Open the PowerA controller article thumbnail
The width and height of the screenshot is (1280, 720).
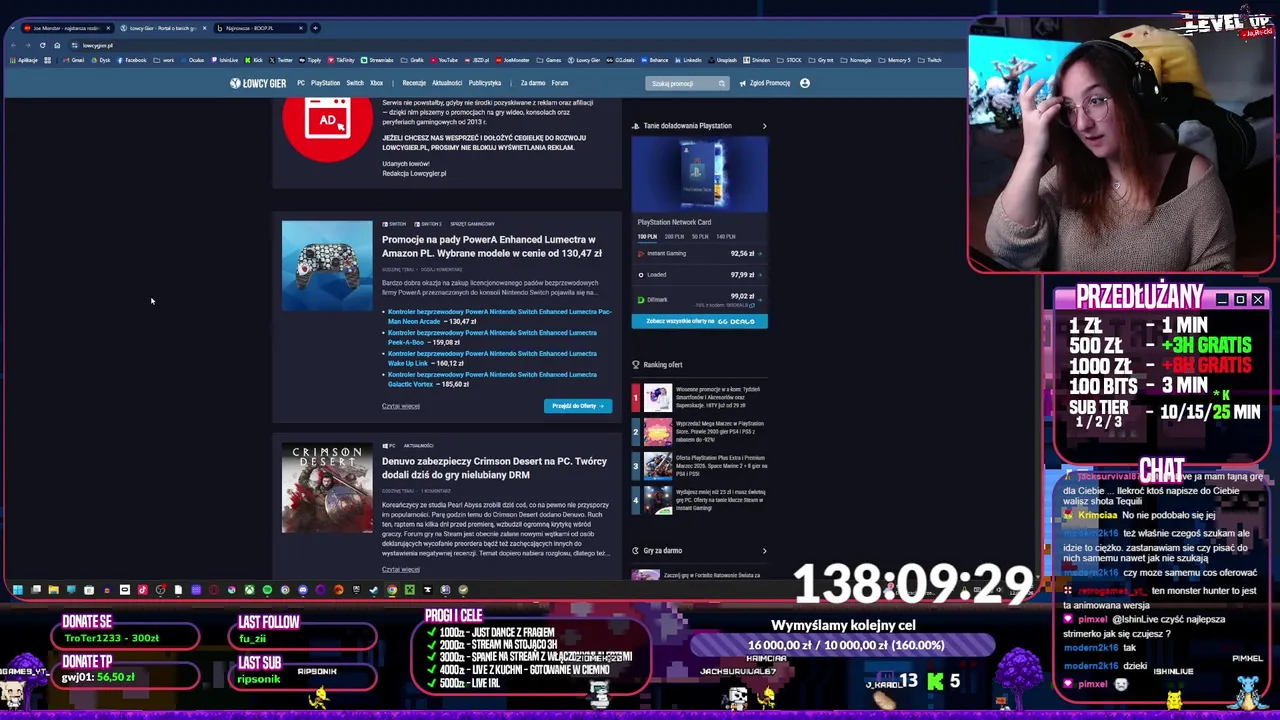coord(327,265)
